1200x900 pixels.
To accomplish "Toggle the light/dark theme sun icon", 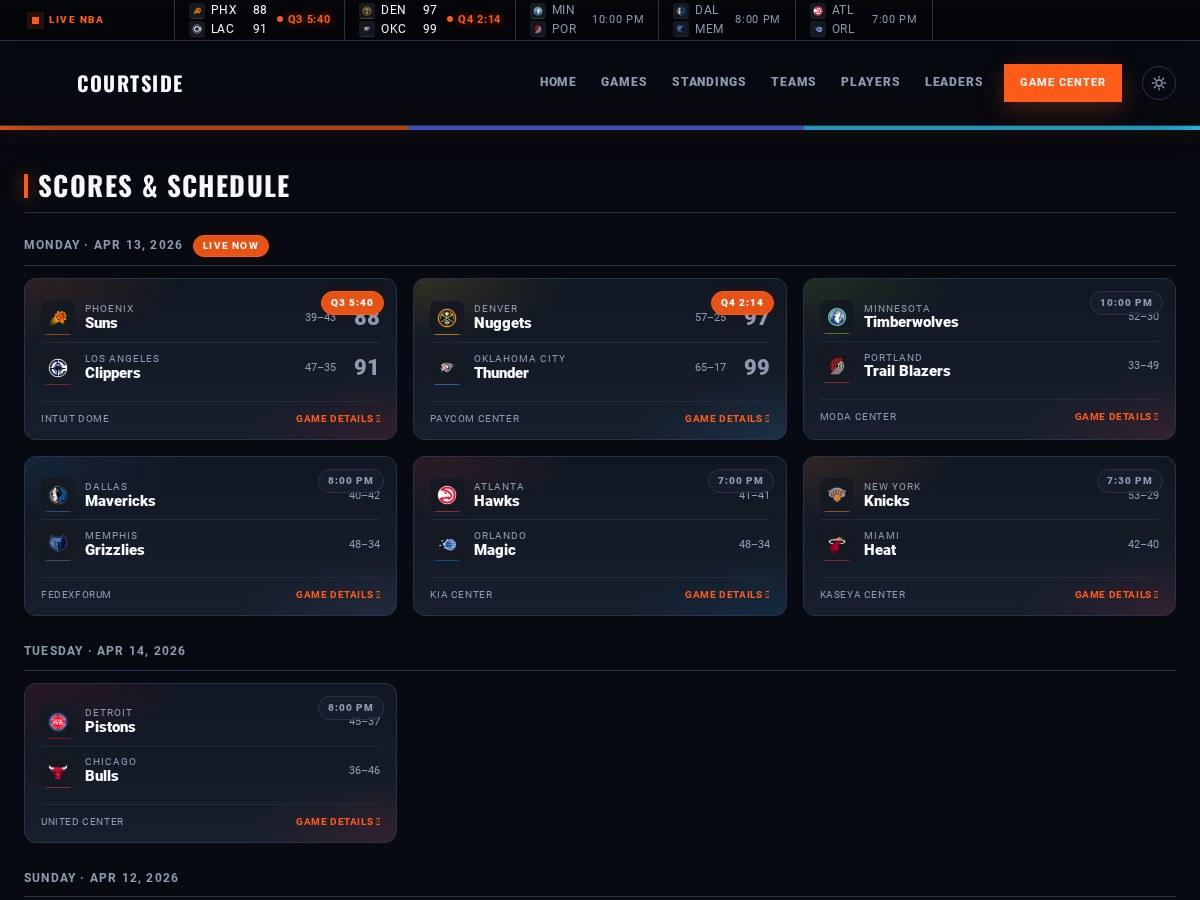I will [1159, 83].
